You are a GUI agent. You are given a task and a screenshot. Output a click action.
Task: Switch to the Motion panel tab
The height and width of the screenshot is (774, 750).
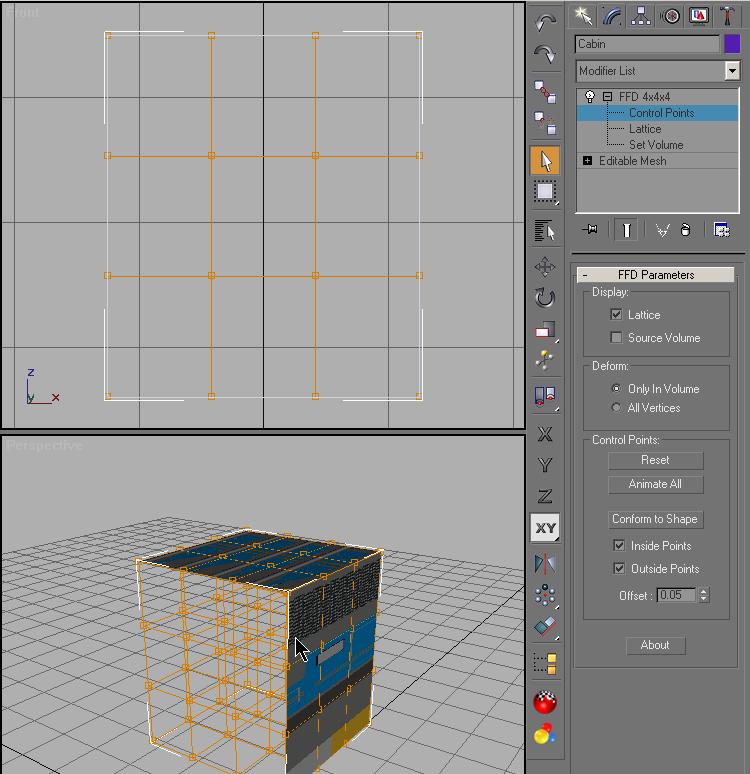(670, 16)
